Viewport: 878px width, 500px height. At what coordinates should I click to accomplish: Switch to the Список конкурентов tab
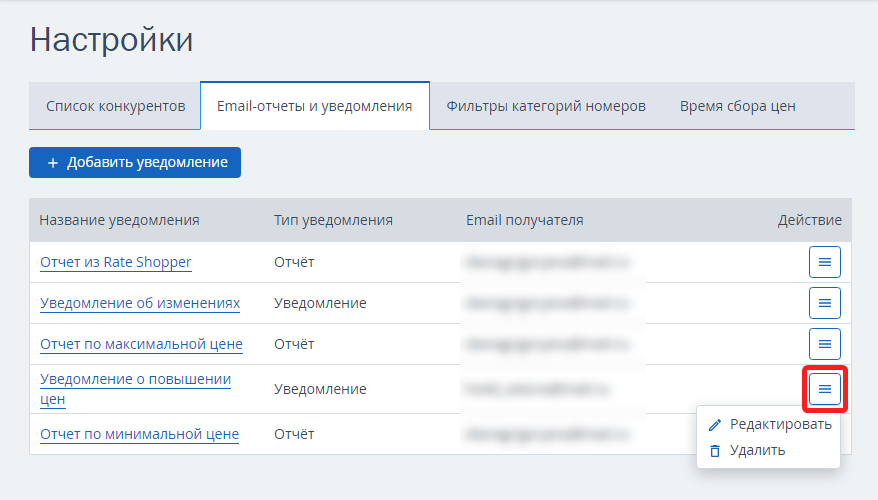(x=115, y=106)
